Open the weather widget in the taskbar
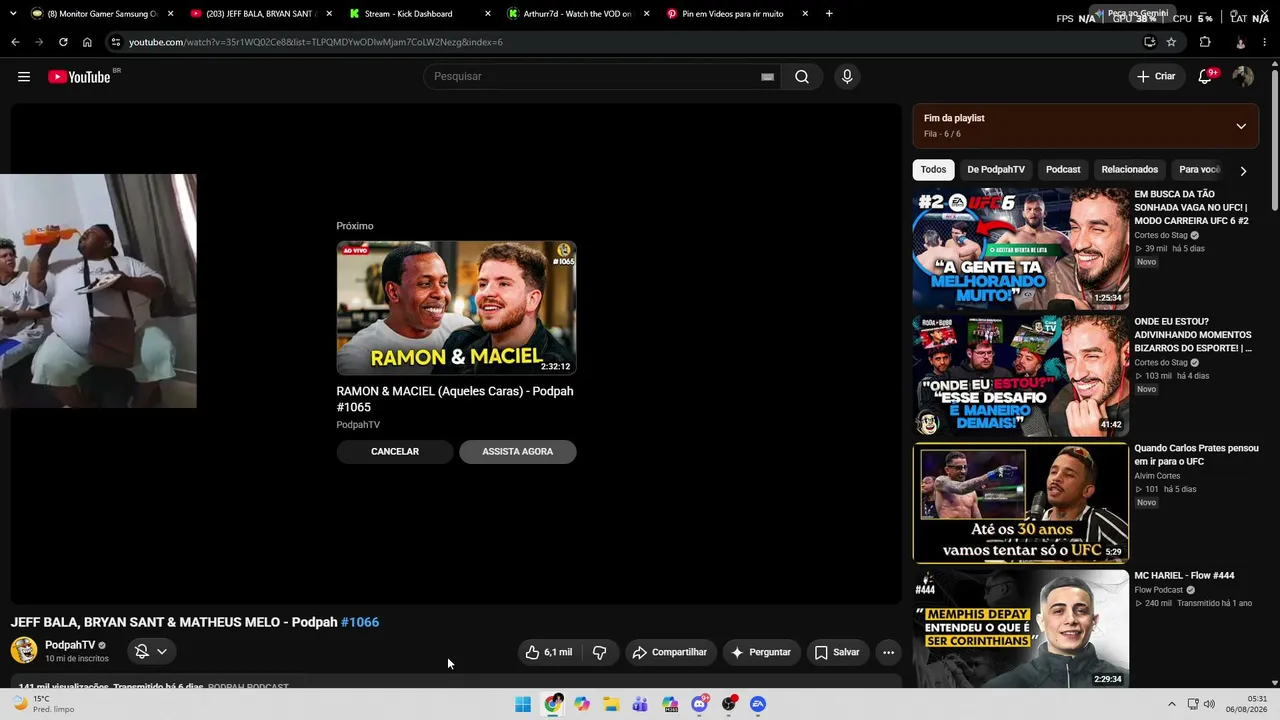This screenshot has height=720, width=1280. point(43,704)
